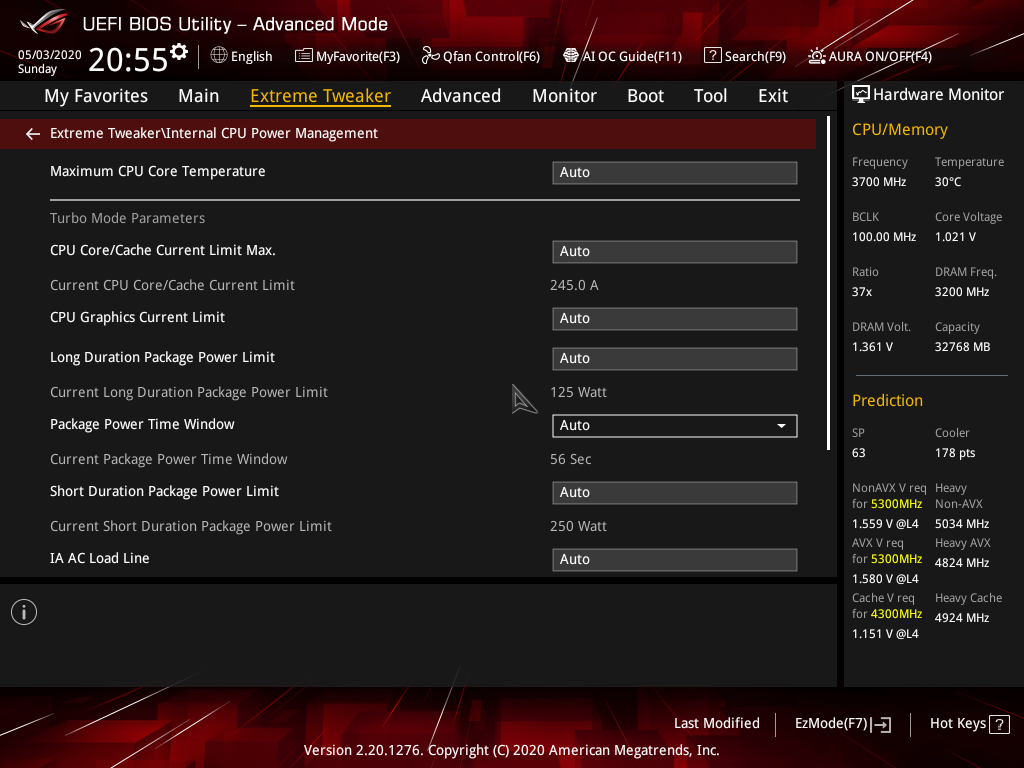
Task: Click the info circle icon
Action: [x=24, y=612]
